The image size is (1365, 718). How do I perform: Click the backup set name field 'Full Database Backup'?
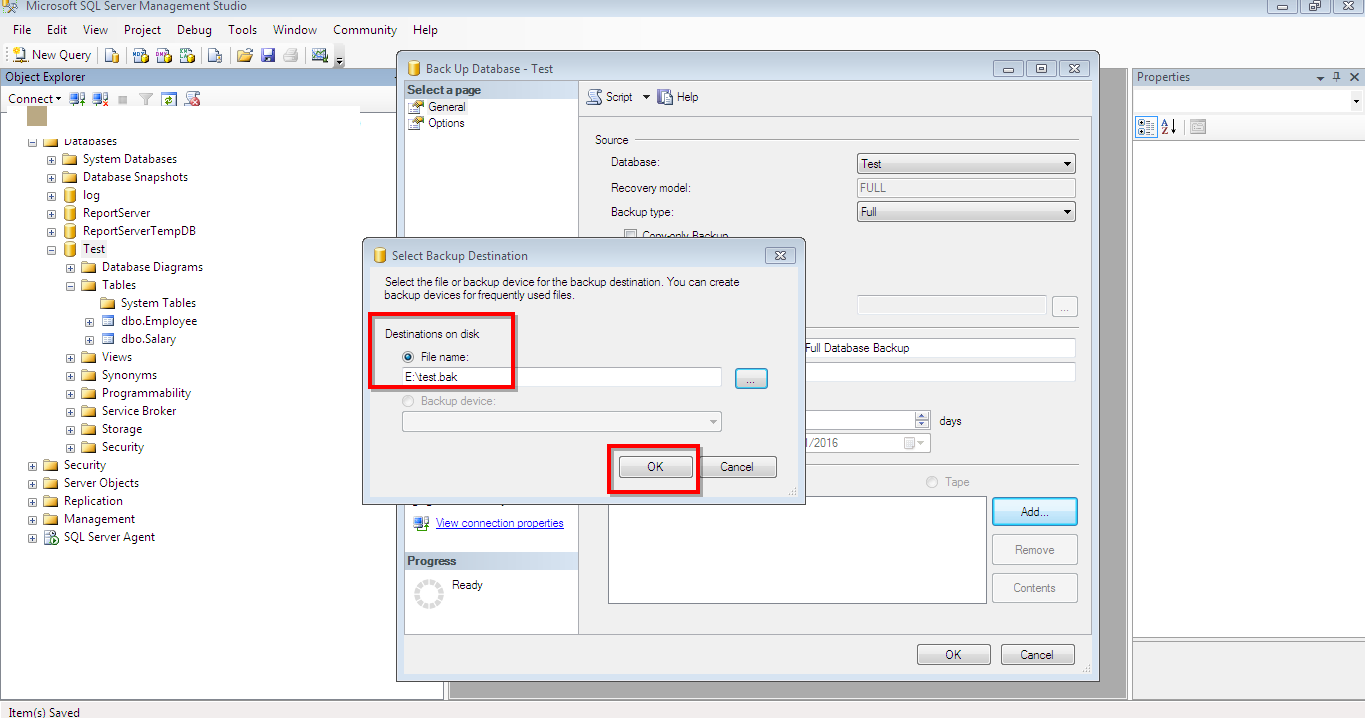point(938,348)
